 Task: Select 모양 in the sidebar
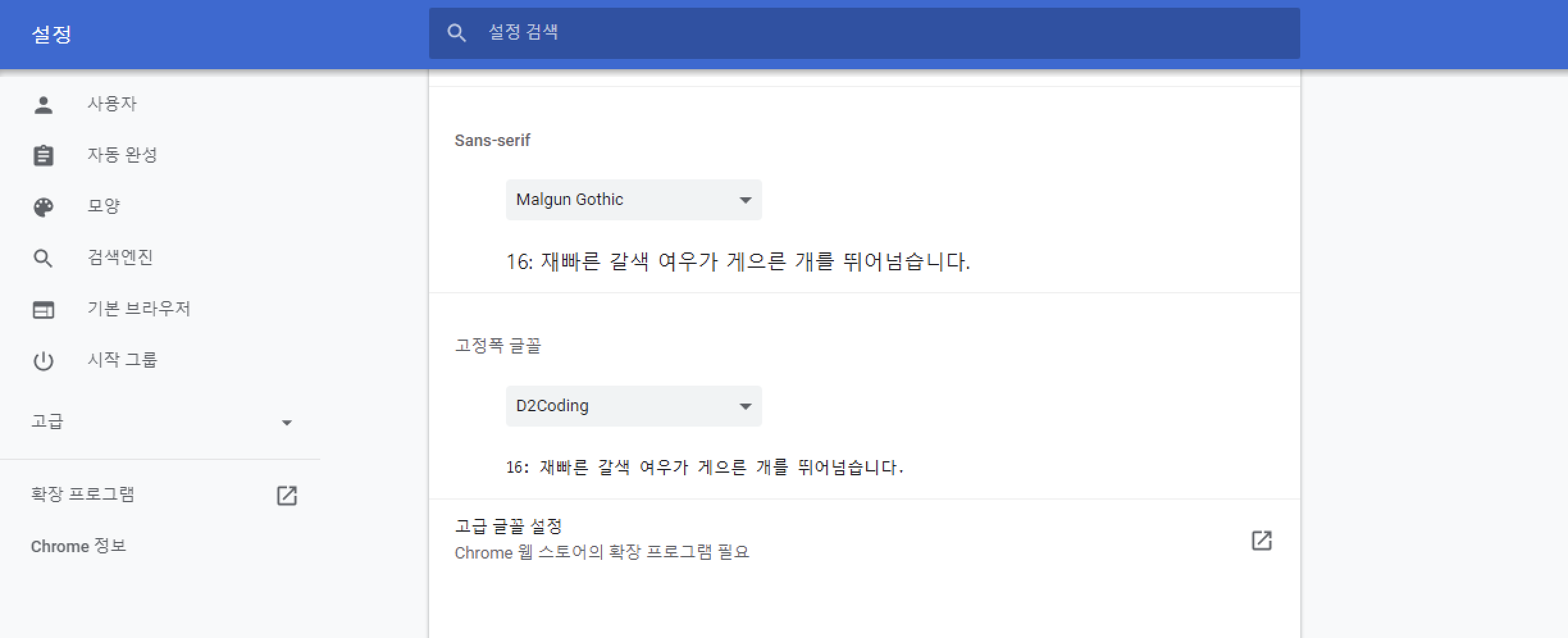coord(104,207)
